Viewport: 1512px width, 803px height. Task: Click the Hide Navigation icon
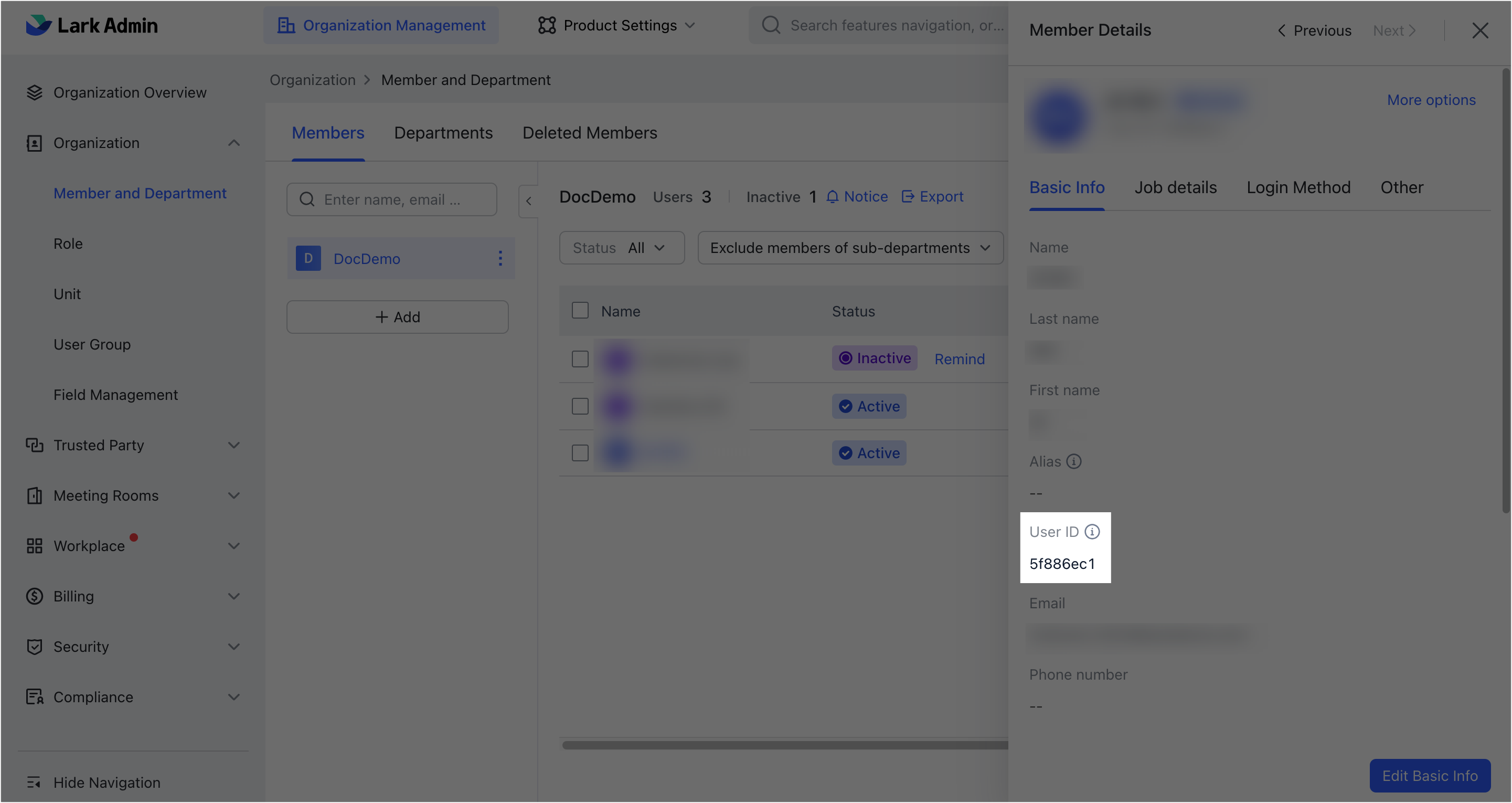tap(34, 782)
